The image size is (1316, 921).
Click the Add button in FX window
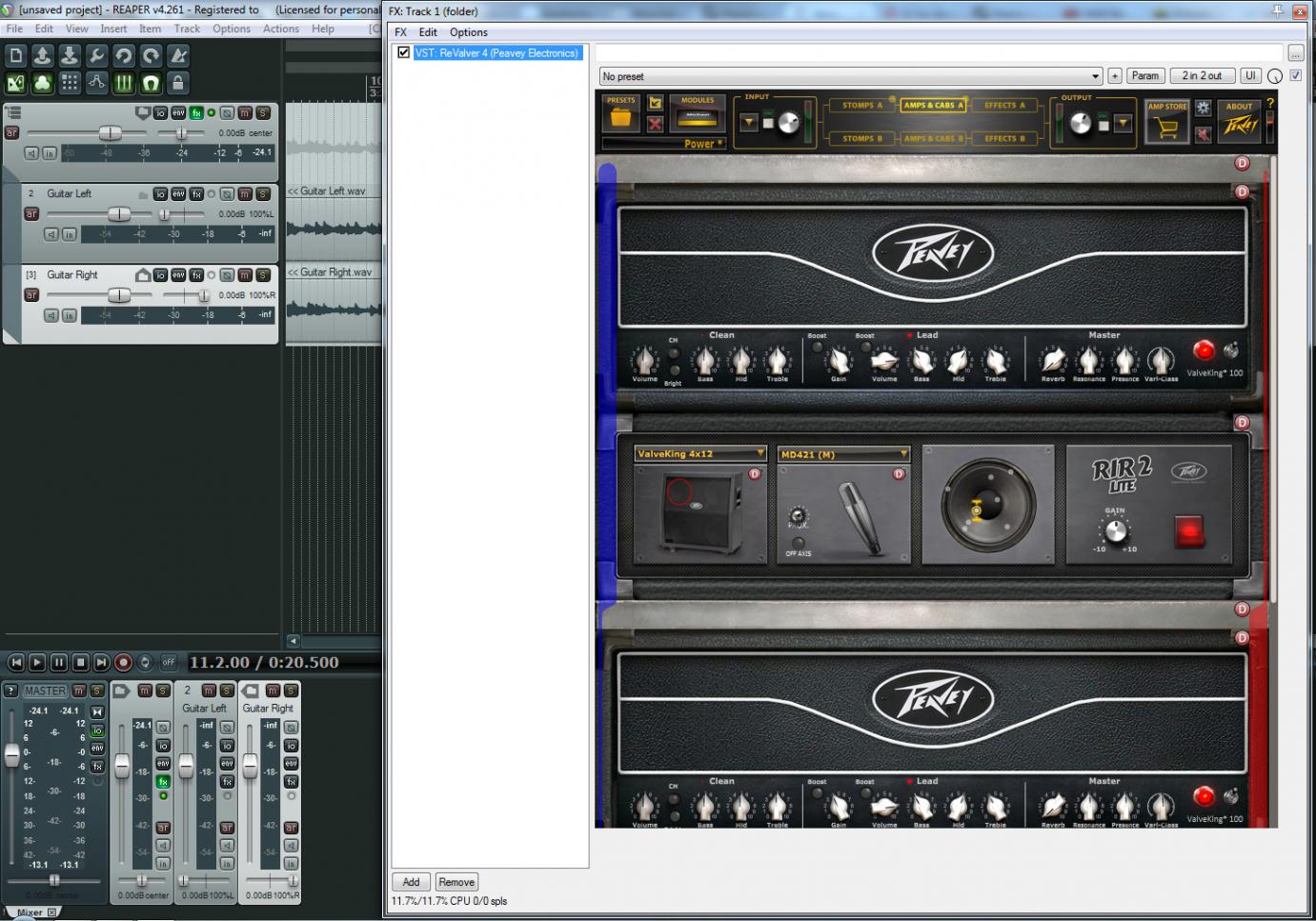411,882
